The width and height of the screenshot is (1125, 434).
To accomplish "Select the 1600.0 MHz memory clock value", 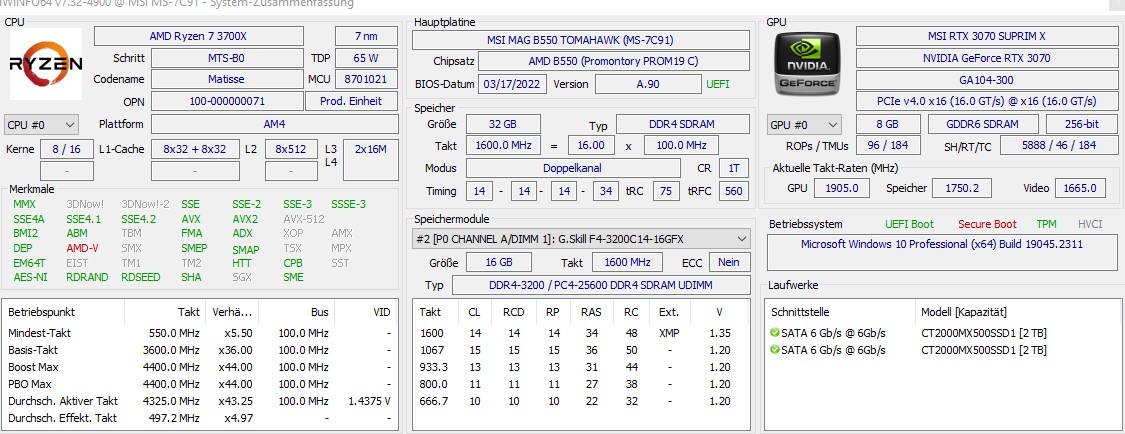I will coord(504,146).
